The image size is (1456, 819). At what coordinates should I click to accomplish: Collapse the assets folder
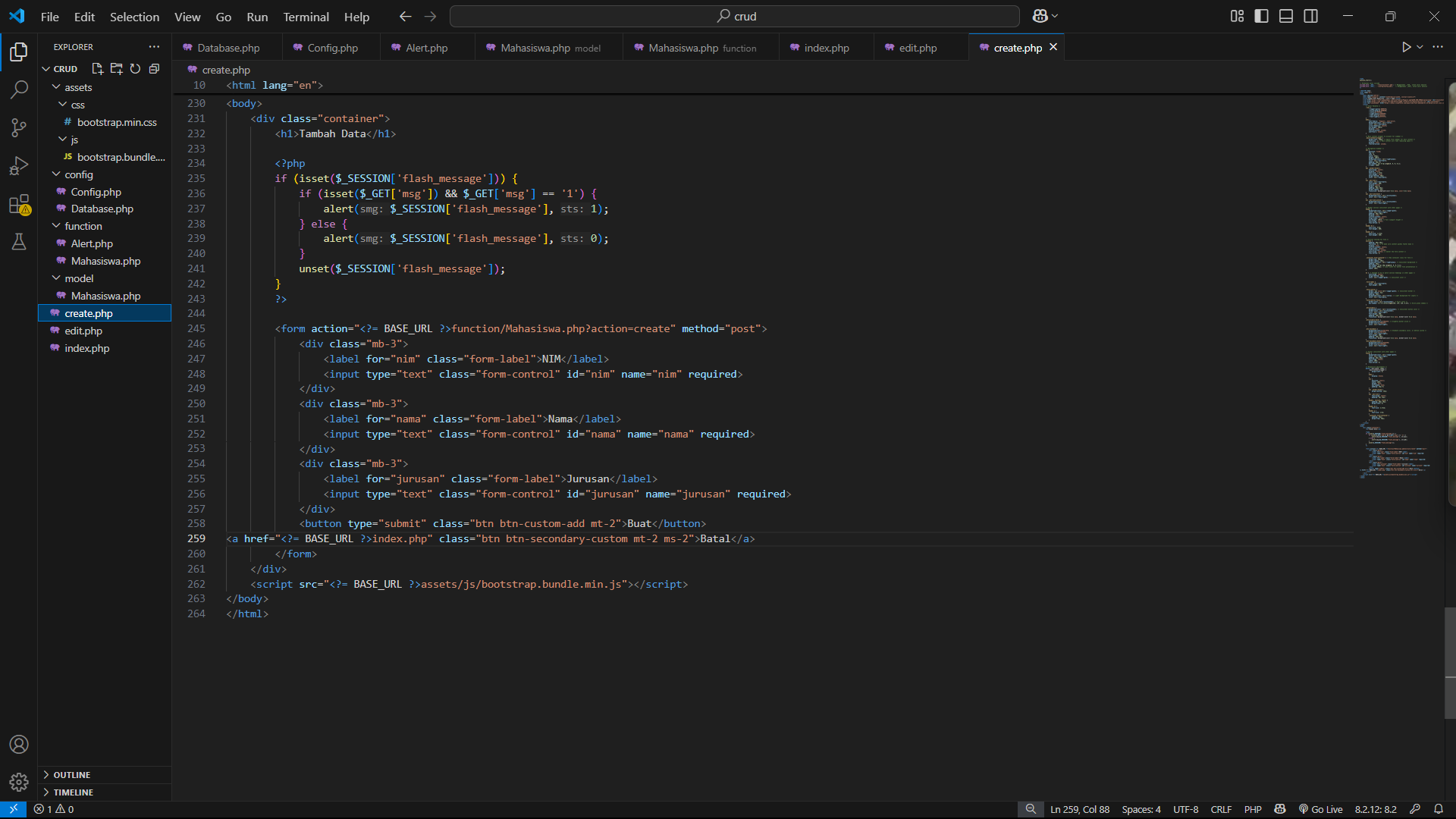(x=57, y=87)
